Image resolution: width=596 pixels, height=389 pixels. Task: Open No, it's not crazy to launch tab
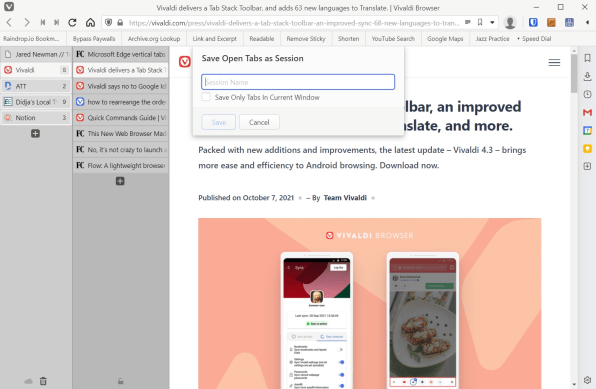[x=120, y=149]
